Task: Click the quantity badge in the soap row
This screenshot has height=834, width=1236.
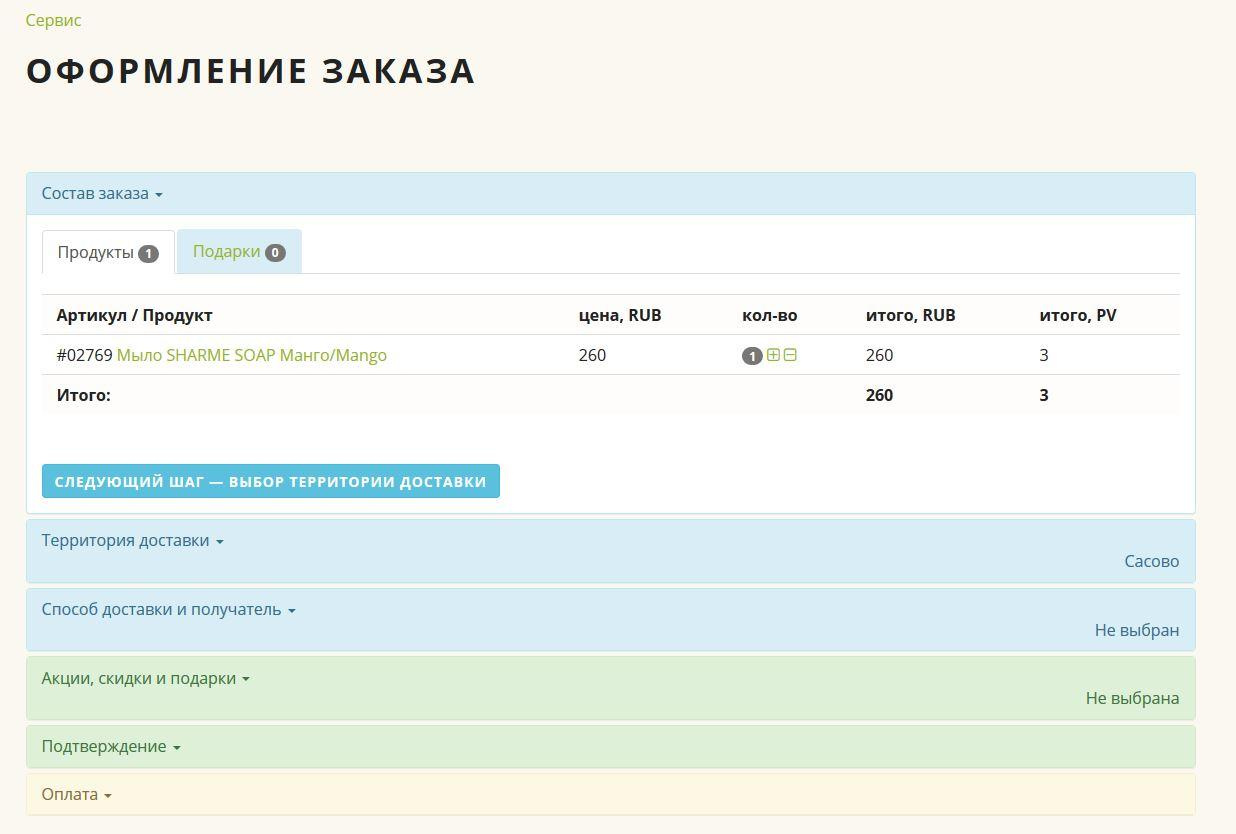Action: (x=752, y=356)
